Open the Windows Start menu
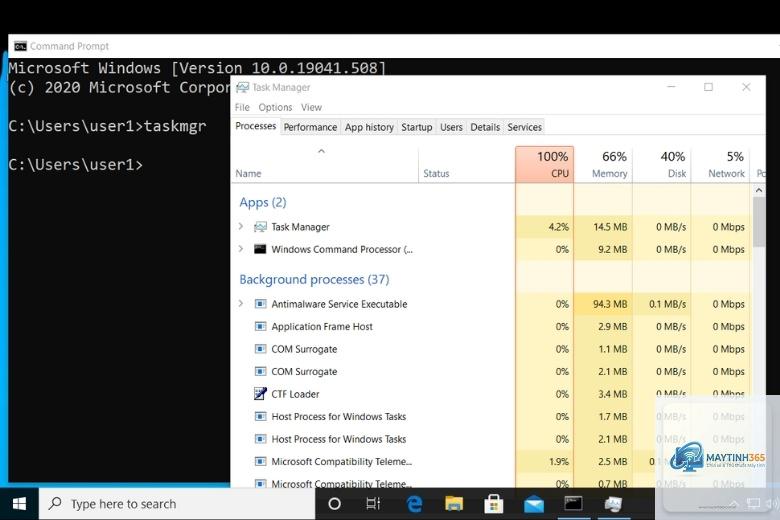The image size is (780, 520). point(19,504)
